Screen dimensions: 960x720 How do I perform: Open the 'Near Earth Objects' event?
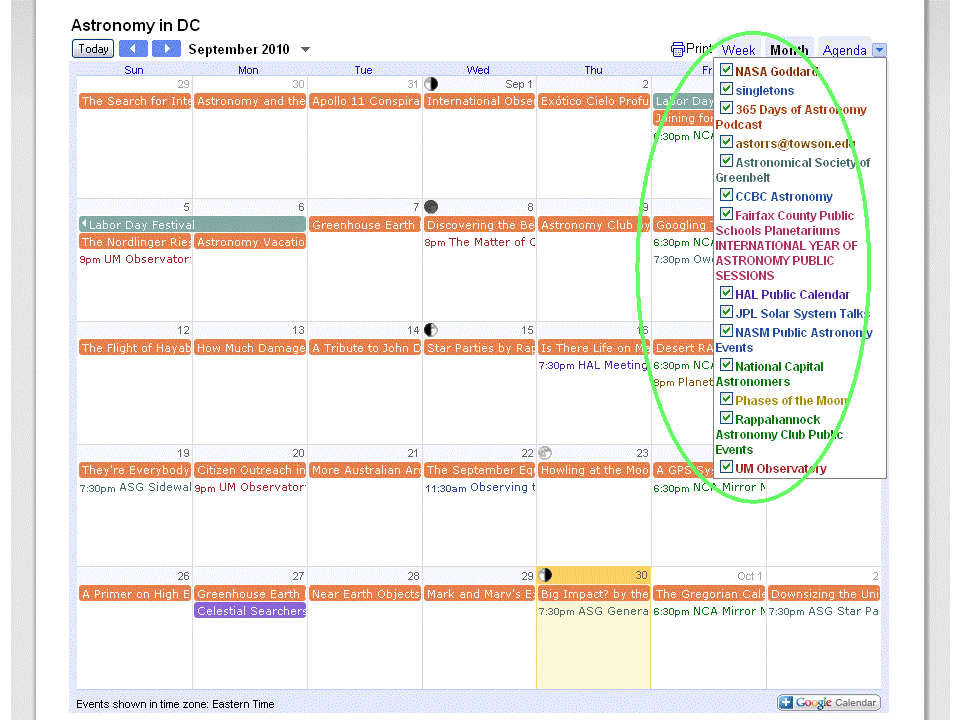point(365,593)
